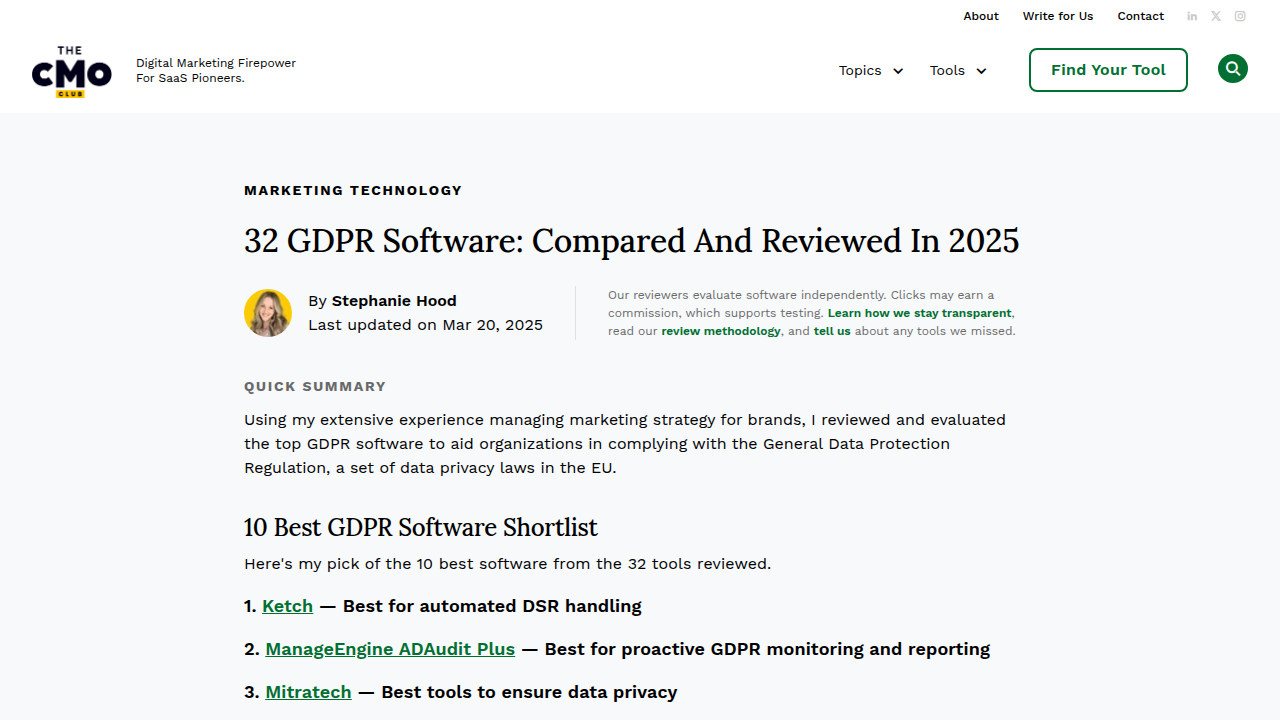Open search with green magnifier icon
The image size is (1280, 720).
[1233, 69]
